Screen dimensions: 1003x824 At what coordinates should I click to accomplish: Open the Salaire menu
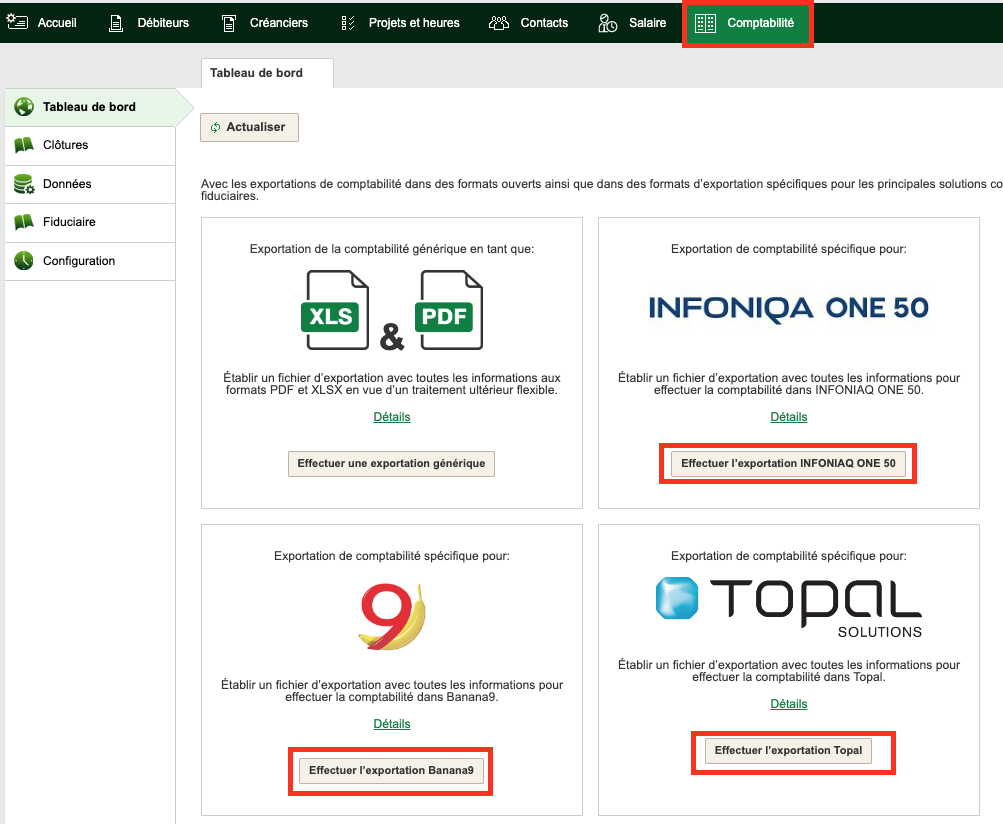(632, 23)
